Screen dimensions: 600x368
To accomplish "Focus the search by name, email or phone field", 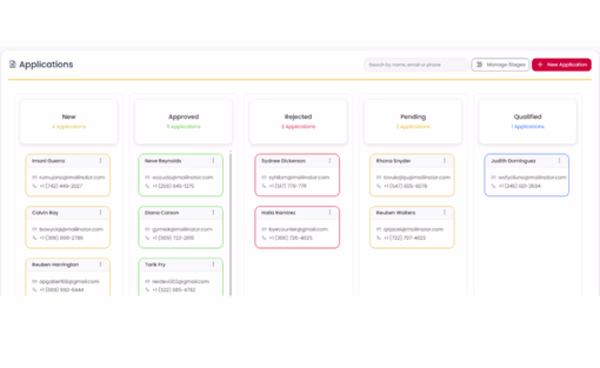I will coord(416,65).
